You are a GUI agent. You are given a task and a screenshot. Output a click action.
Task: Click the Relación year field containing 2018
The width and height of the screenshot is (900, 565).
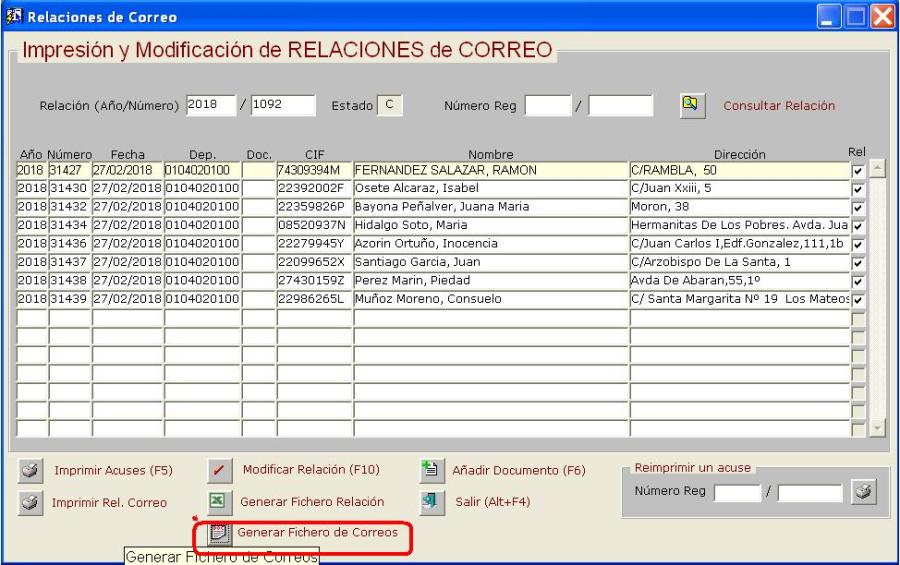pyautogui.click(x=209, y=104)
